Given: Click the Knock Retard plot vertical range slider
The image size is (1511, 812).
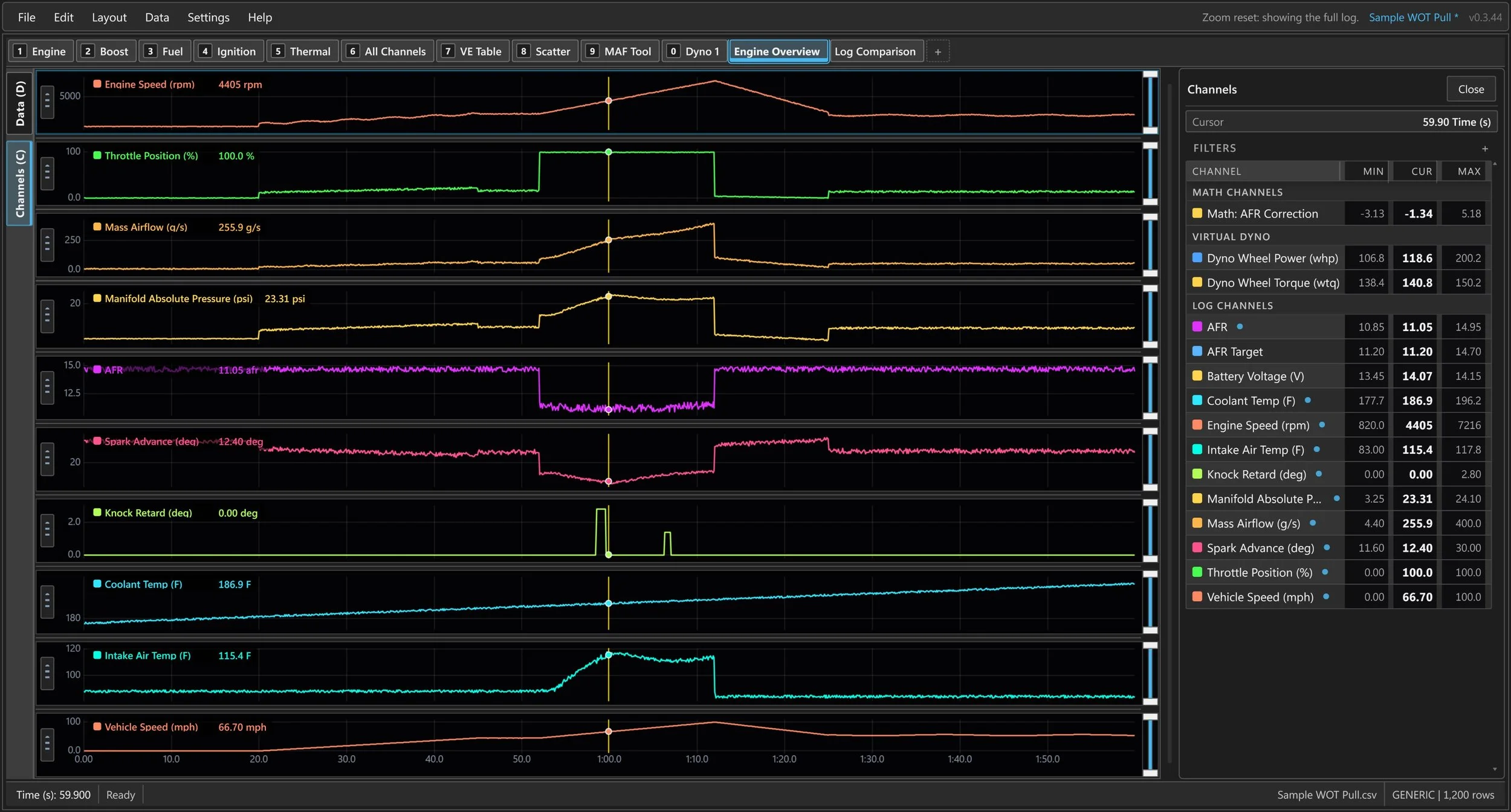Looking at the screenshot, I should coord(1150,530).
